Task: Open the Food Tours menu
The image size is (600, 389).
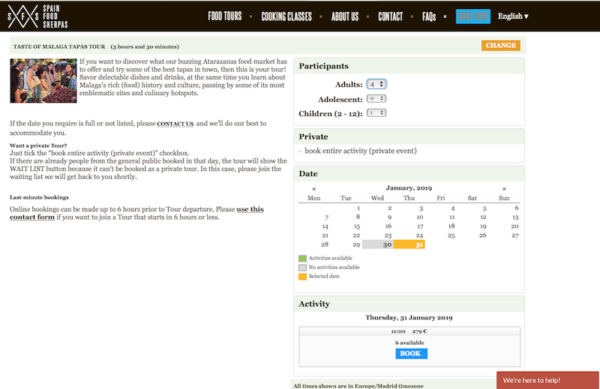Action: click(x=225, y=16)
